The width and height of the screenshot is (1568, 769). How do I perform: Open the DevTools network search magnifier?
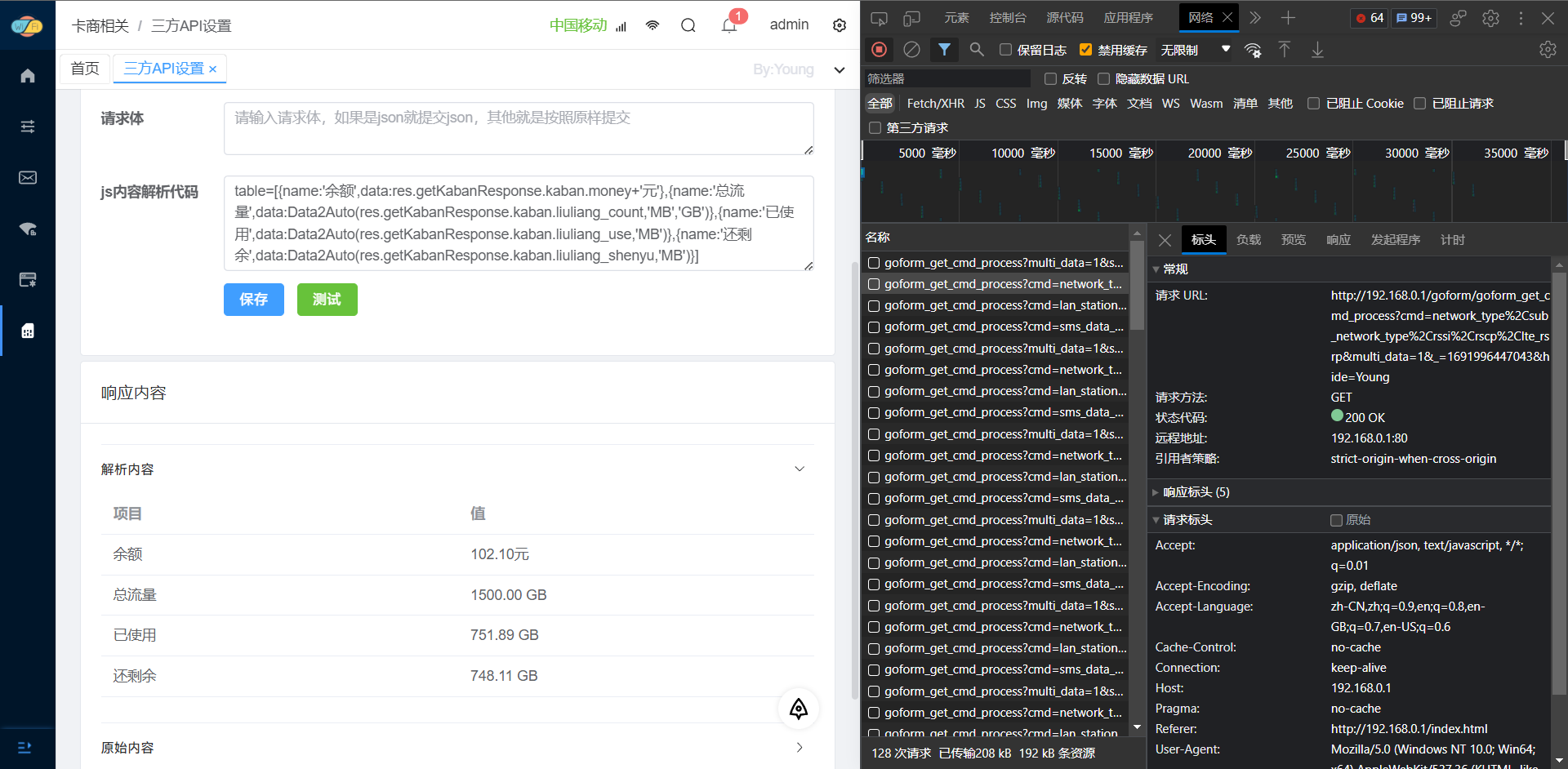pyautogui.click(x=977, y=50)
